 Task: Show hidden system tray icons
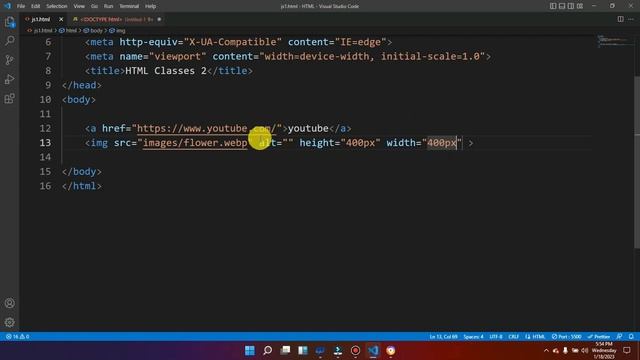click(x=546, y=351)
